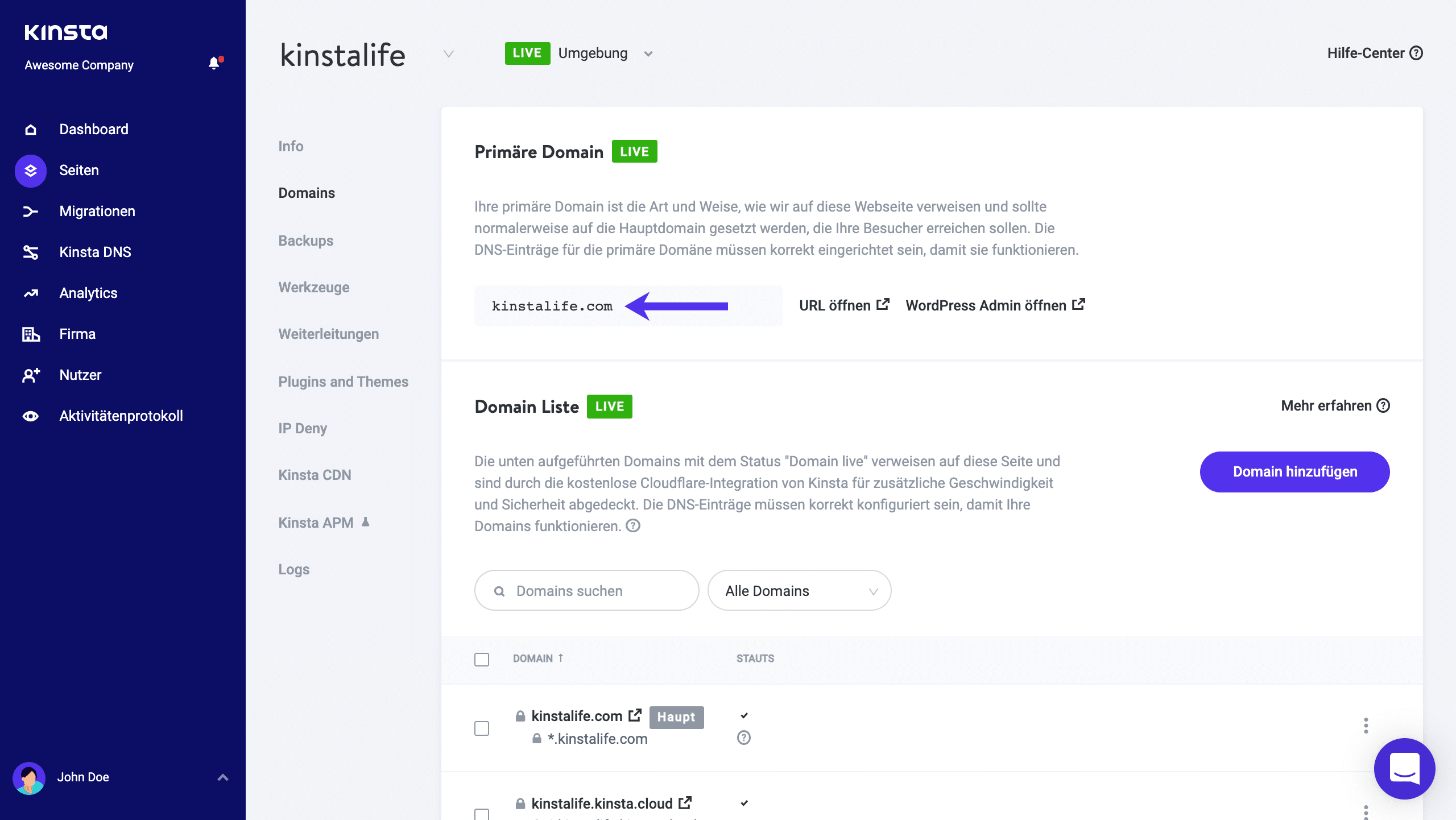This screenshot has width=1456, height=820.
Task: Select all domains with the header checkbox
Action: click(482, 659)
